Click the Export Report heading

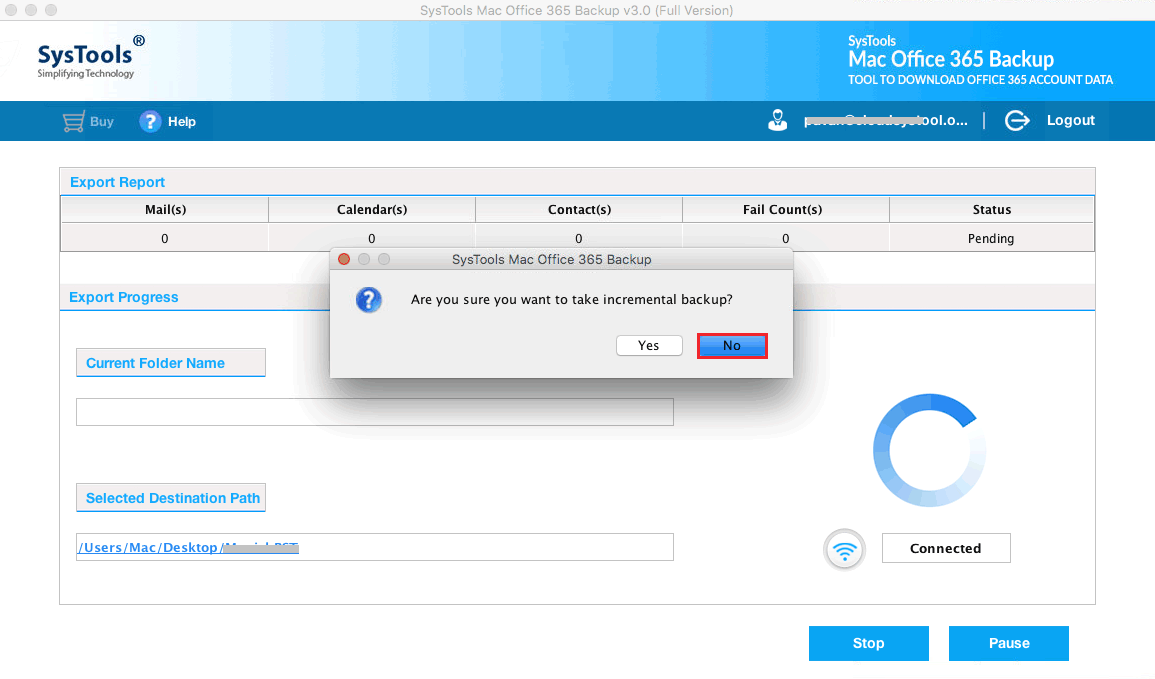pos(117,182)
